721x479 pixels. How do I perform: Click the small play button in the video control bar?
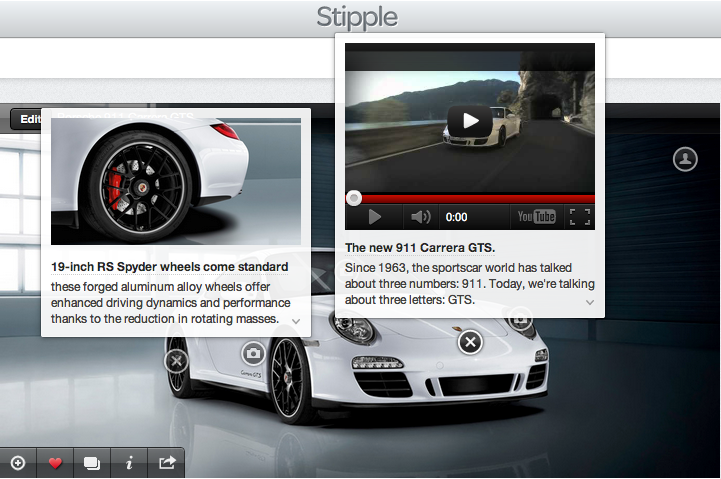click(375, 217)
